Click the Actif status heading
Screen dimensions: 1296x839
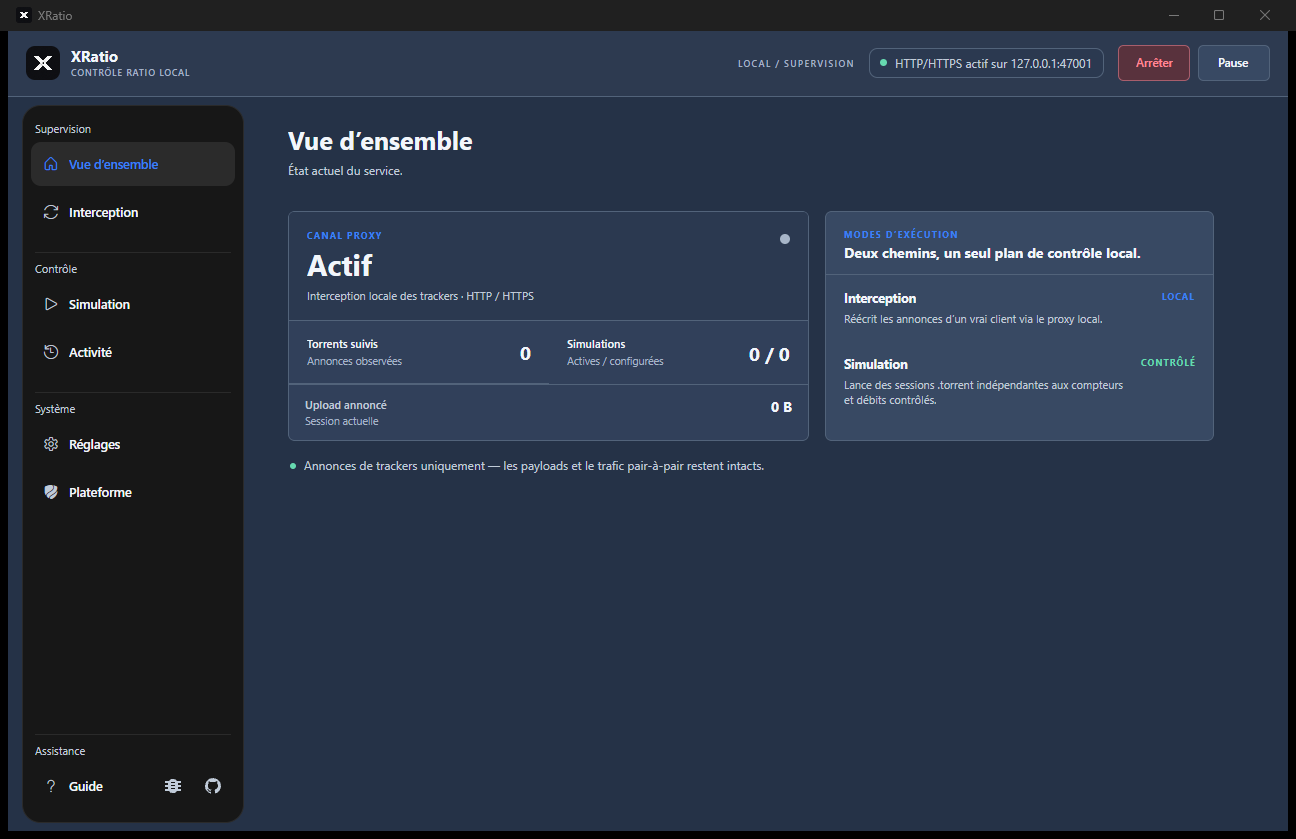(x=339, y=266)
